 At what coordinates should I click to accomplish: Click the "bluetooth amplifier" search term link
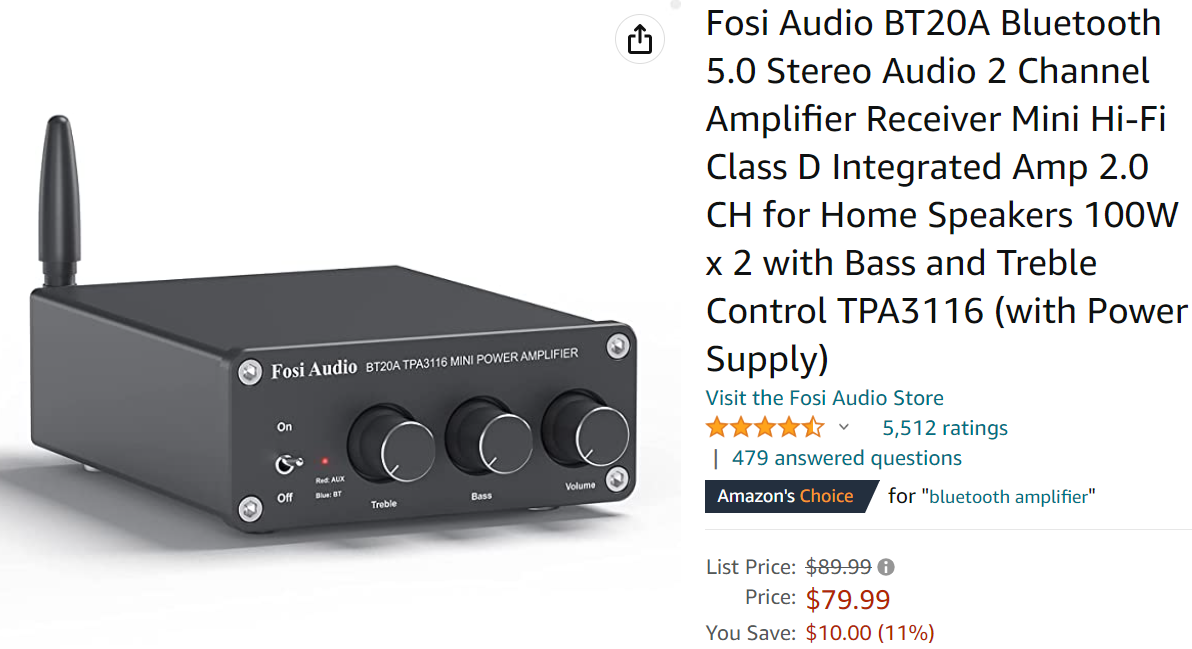click(x=1008, y=497)
